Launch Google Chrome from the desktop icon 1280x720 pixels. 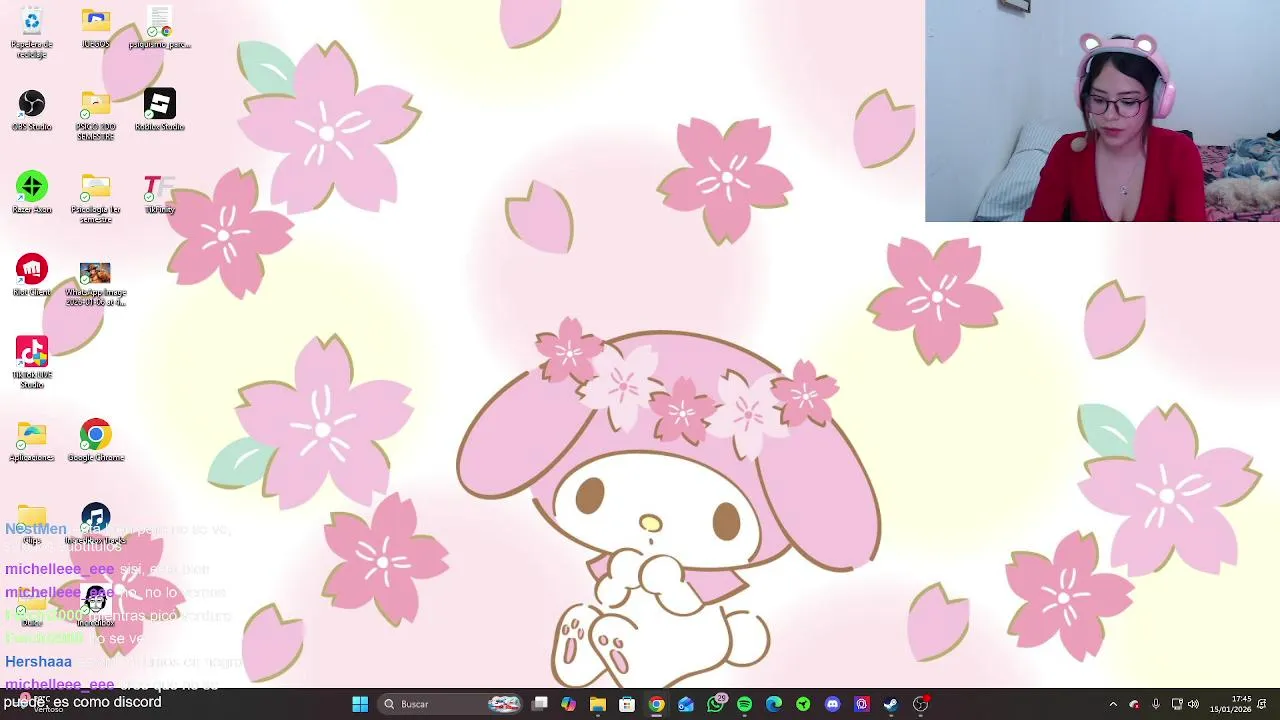[x=96, y=441]
